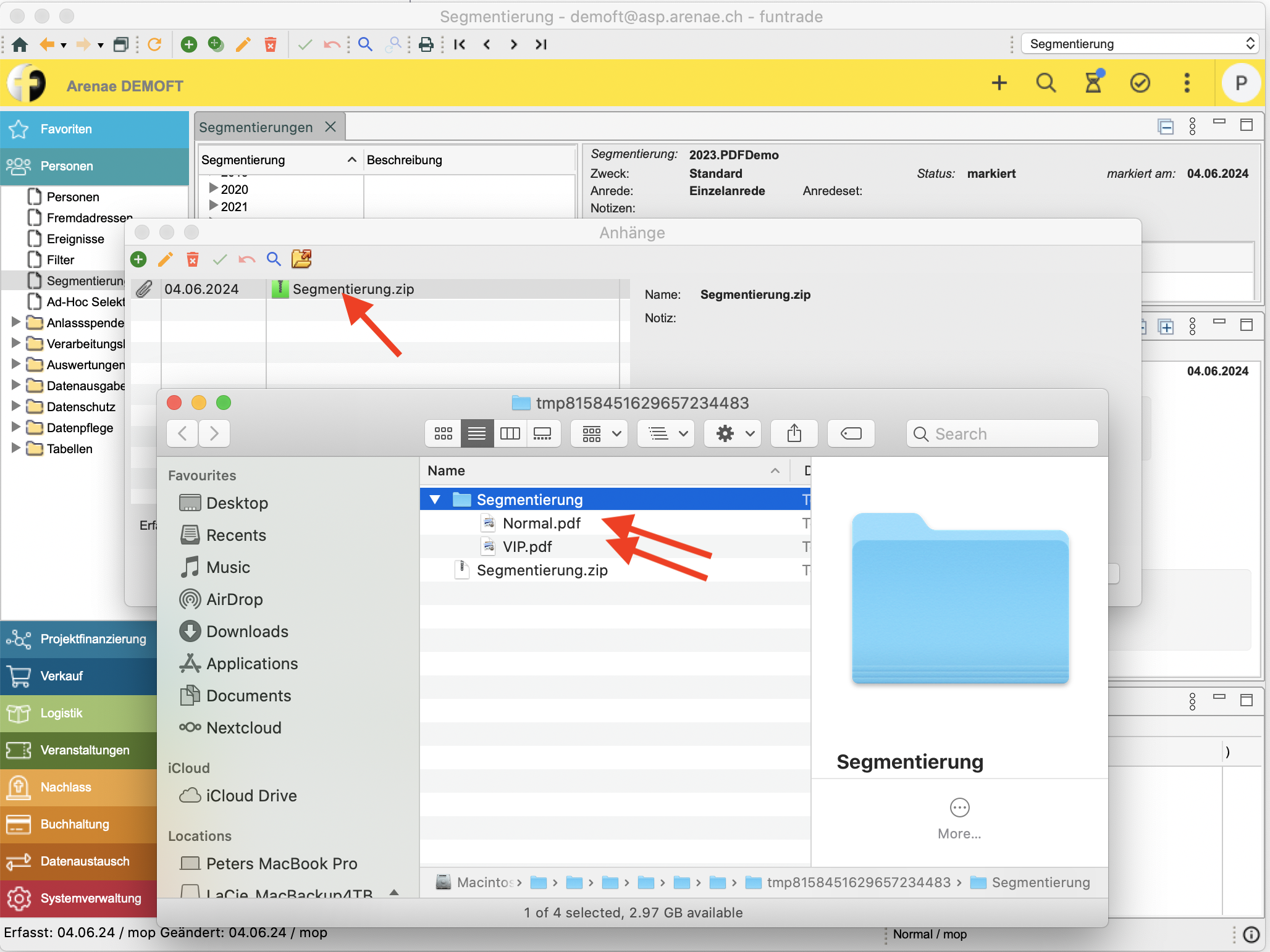Expand the 2021 segmentation tree node

(213, 206)
